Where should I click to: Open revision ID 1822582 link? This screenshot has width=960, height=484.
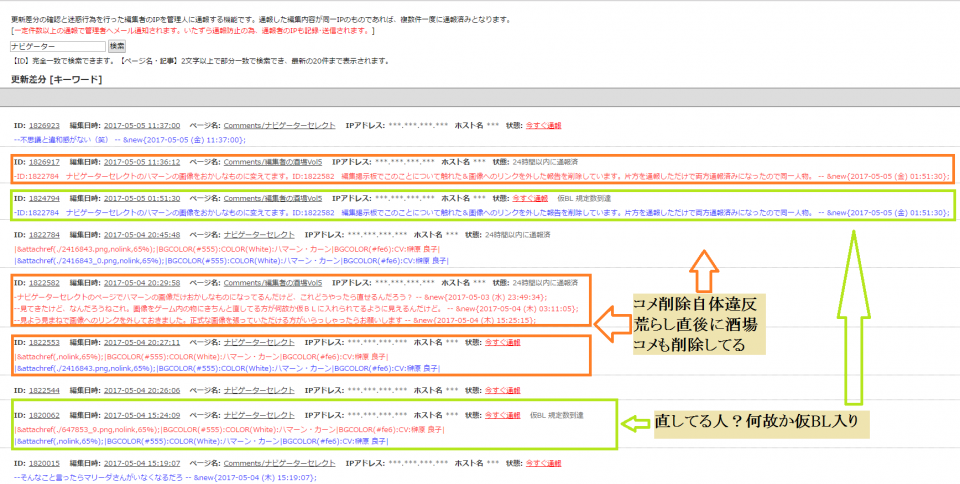click(x=44, y=283)
